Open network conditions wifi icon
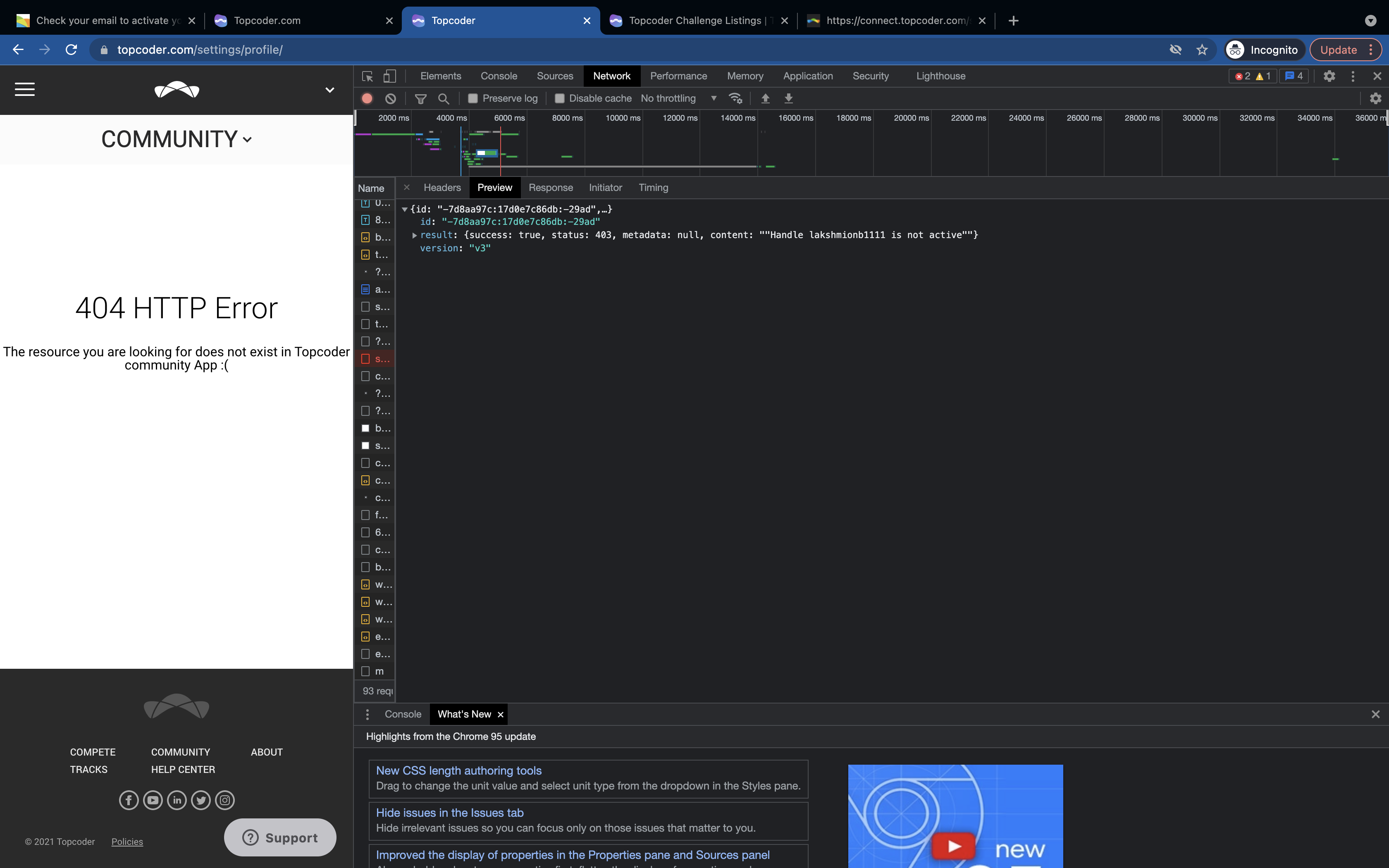The image size is (1389, 868). click(x=735, y=99)
